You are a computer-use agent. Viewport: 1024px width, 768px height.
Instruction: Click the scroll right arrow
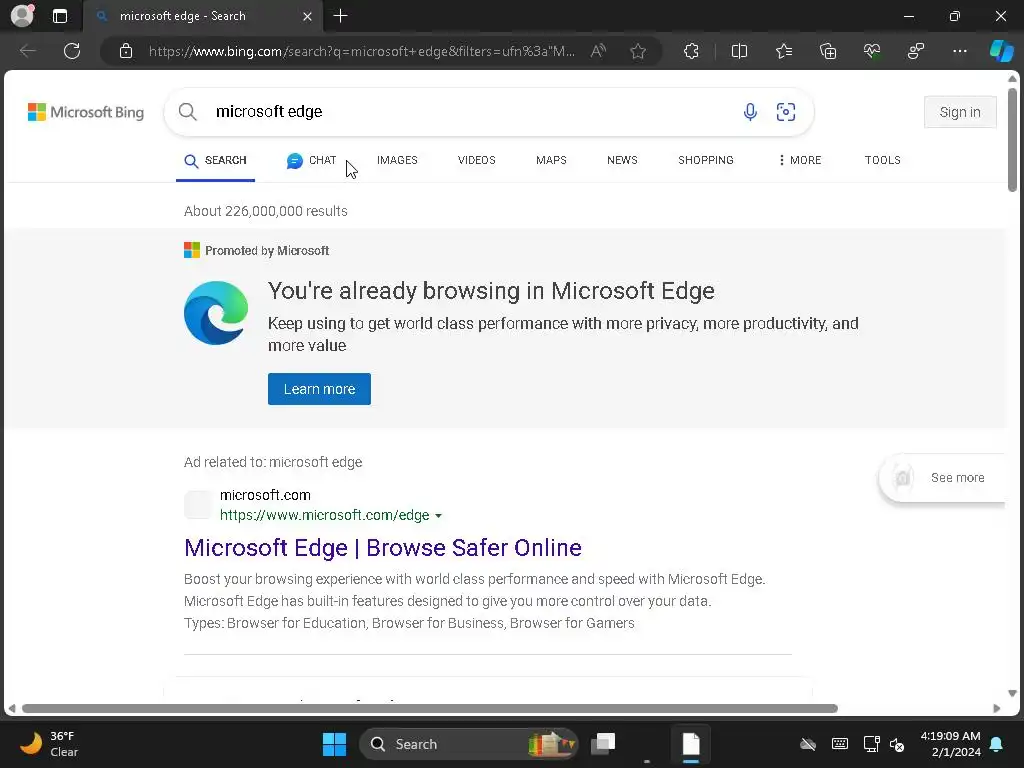(x=997, y=709)
